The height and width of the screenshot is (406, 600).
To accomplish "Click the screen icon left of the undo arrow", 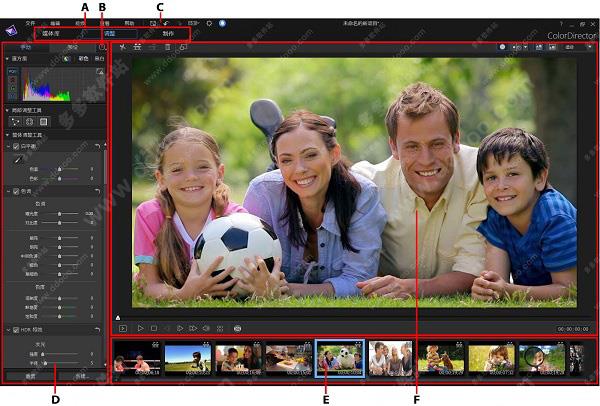I will point(153,23).
